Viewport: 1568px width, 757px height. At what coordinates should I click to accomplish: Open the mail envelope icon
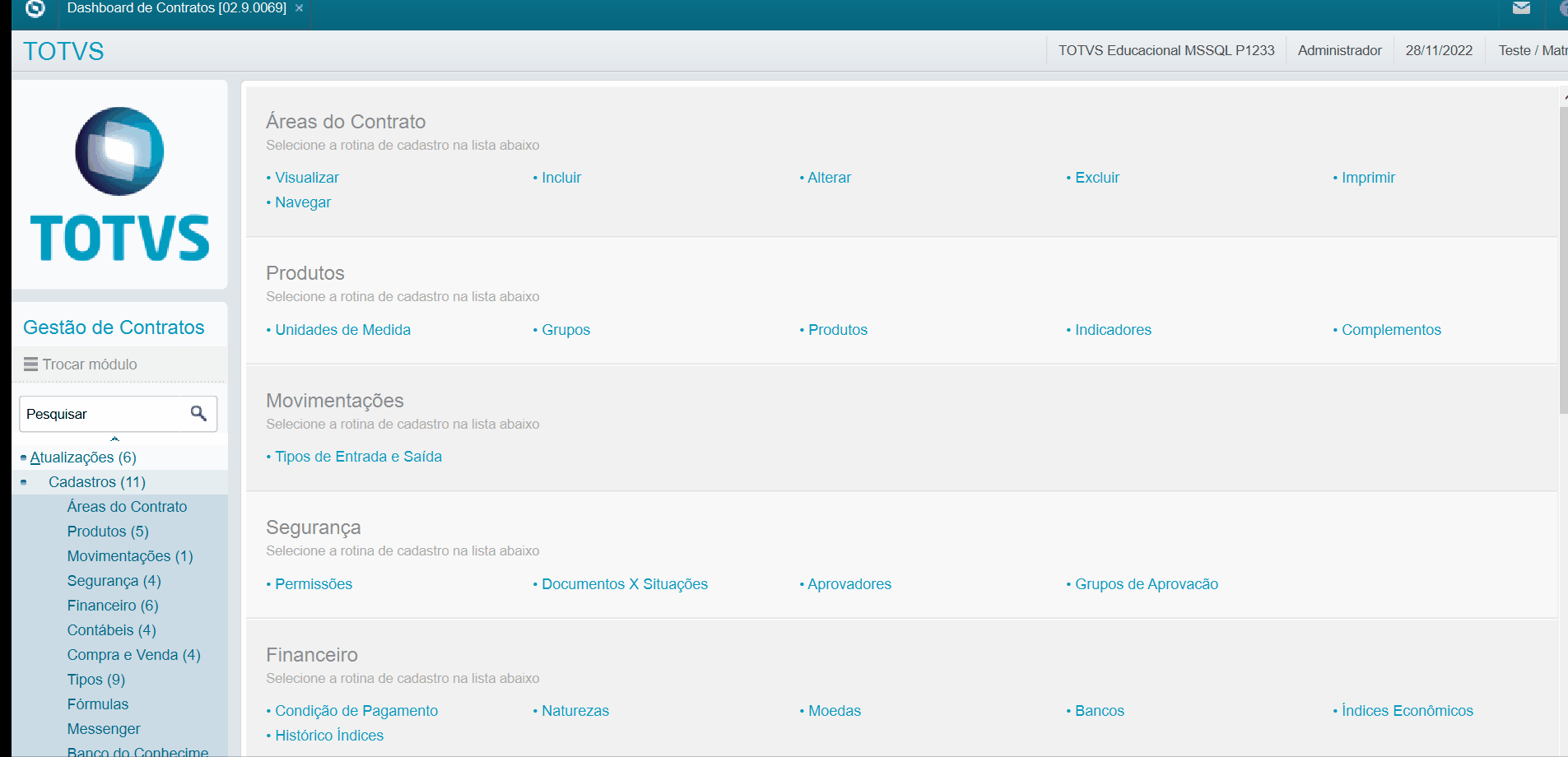click(1521, 8)
